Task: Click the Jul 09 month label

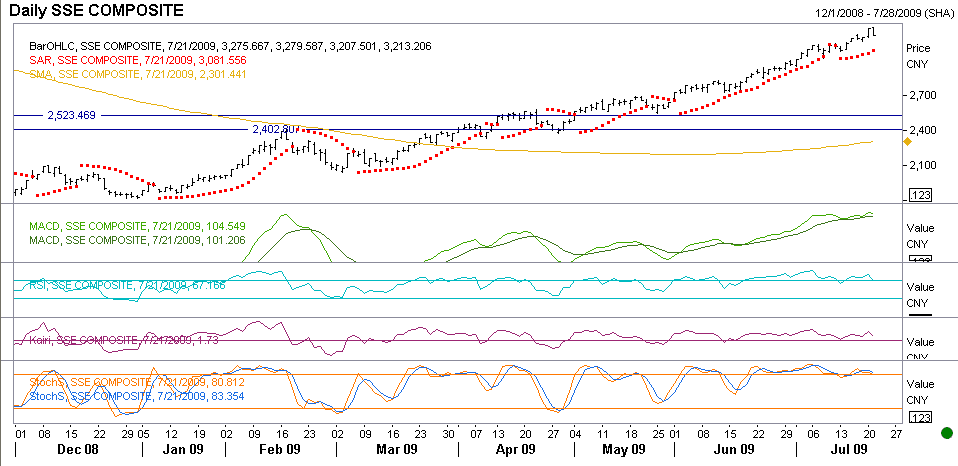Action: pos(851,450)
